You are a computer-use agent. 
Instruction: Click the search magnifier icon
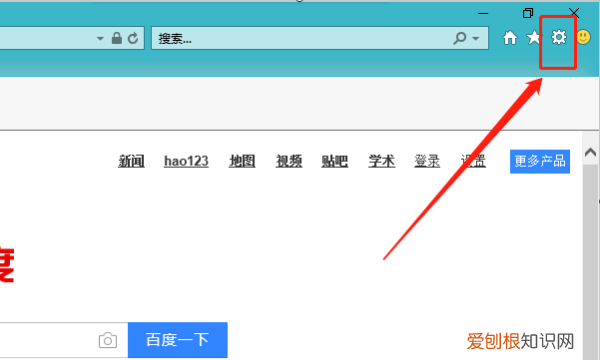(460, 38)
